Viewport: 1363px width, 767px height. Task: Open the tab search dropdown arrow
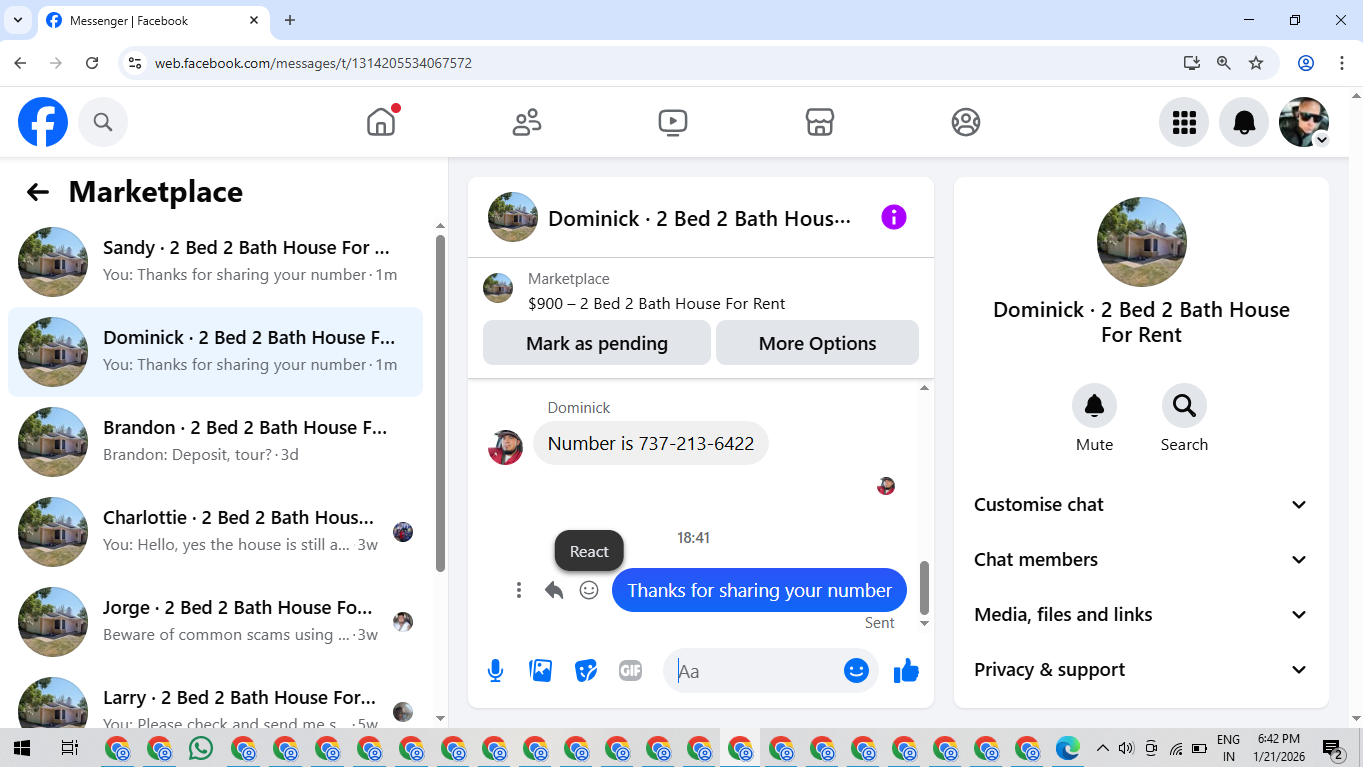(17, 20)
